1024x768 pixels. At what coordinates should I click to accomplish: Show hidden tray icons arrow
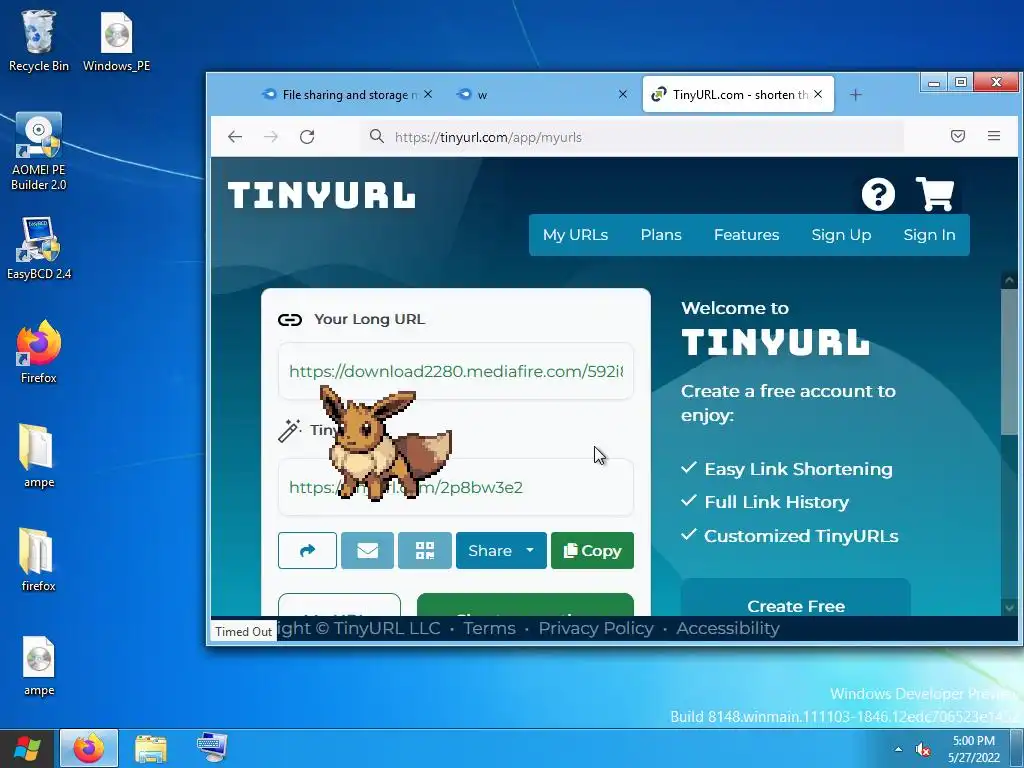[x=899, y=750]
